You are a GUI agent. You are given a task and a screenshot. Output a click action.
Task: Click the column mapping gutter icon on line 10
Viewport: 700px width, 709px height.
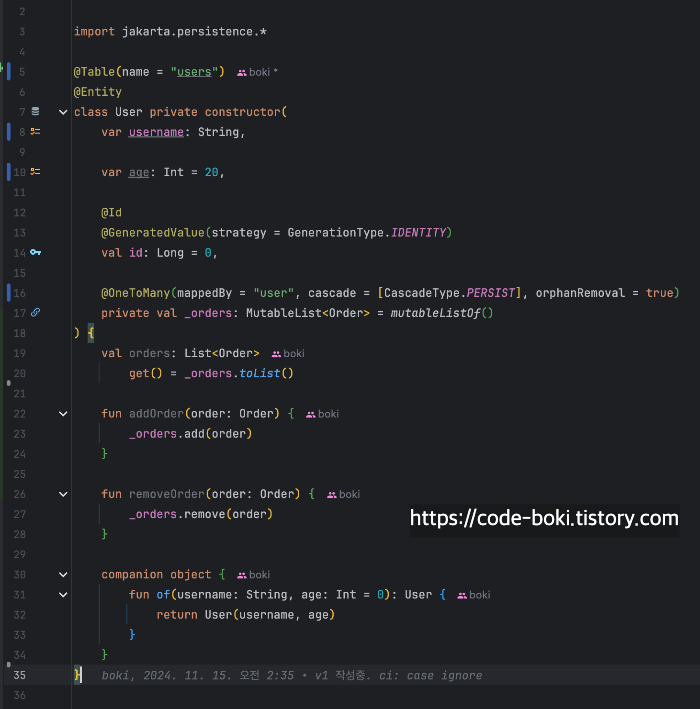pos(35,172)
